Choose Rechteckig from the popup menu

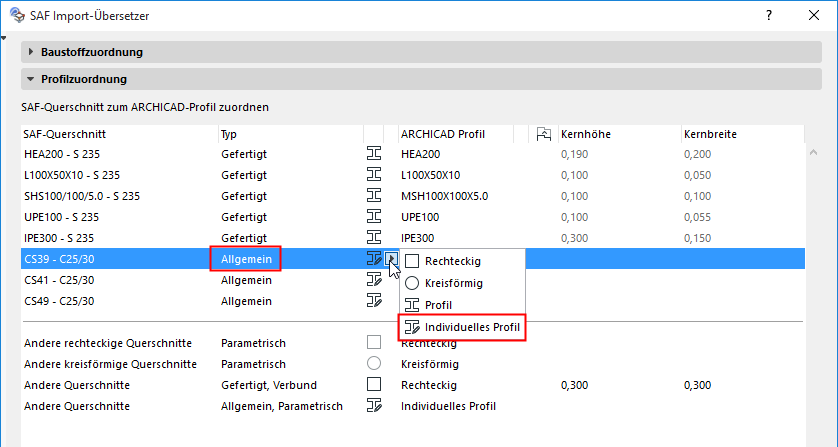(462, 261)
